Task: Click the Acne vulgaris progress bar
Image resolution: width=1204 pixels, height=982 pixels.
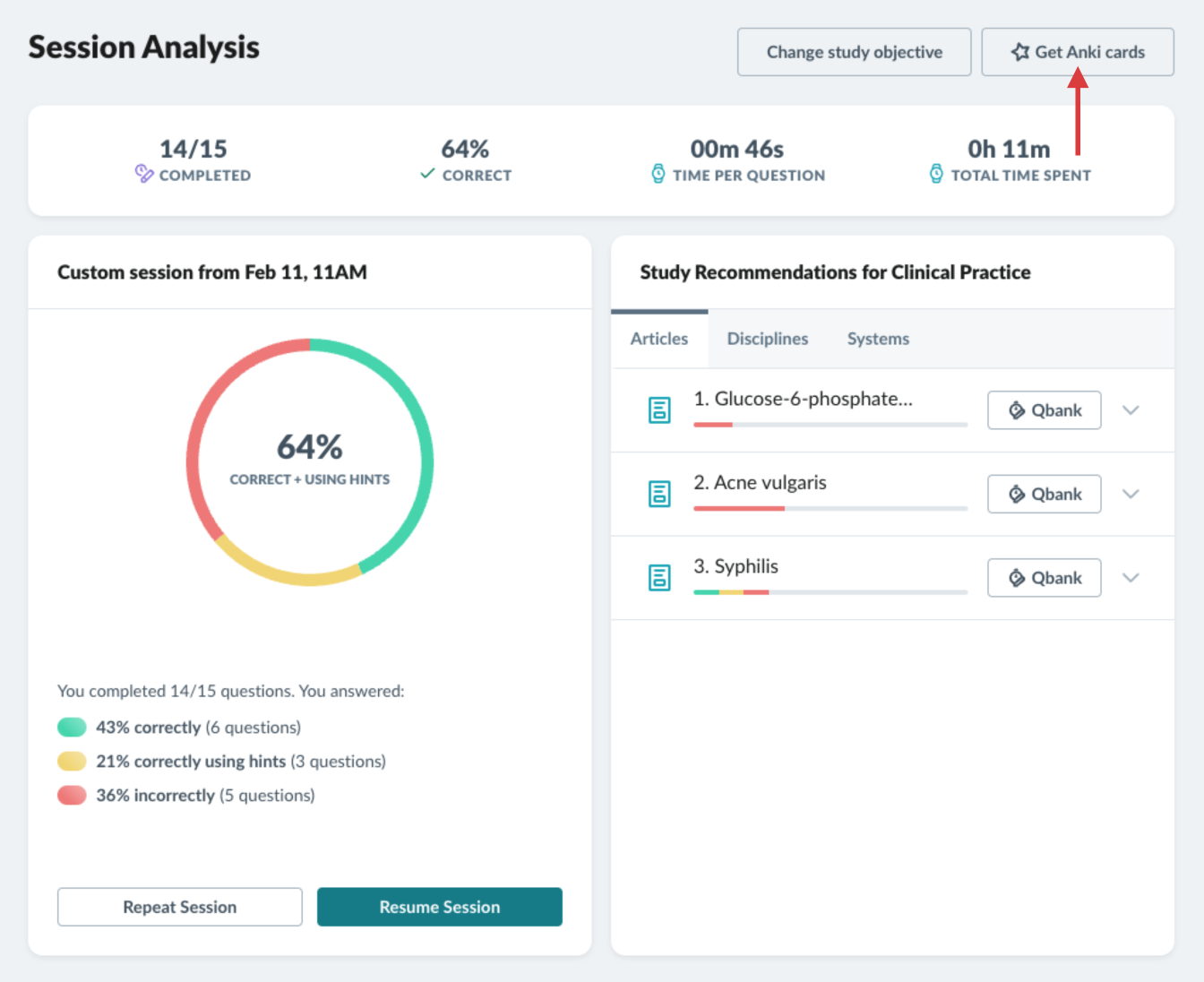Action: (830, 508)
